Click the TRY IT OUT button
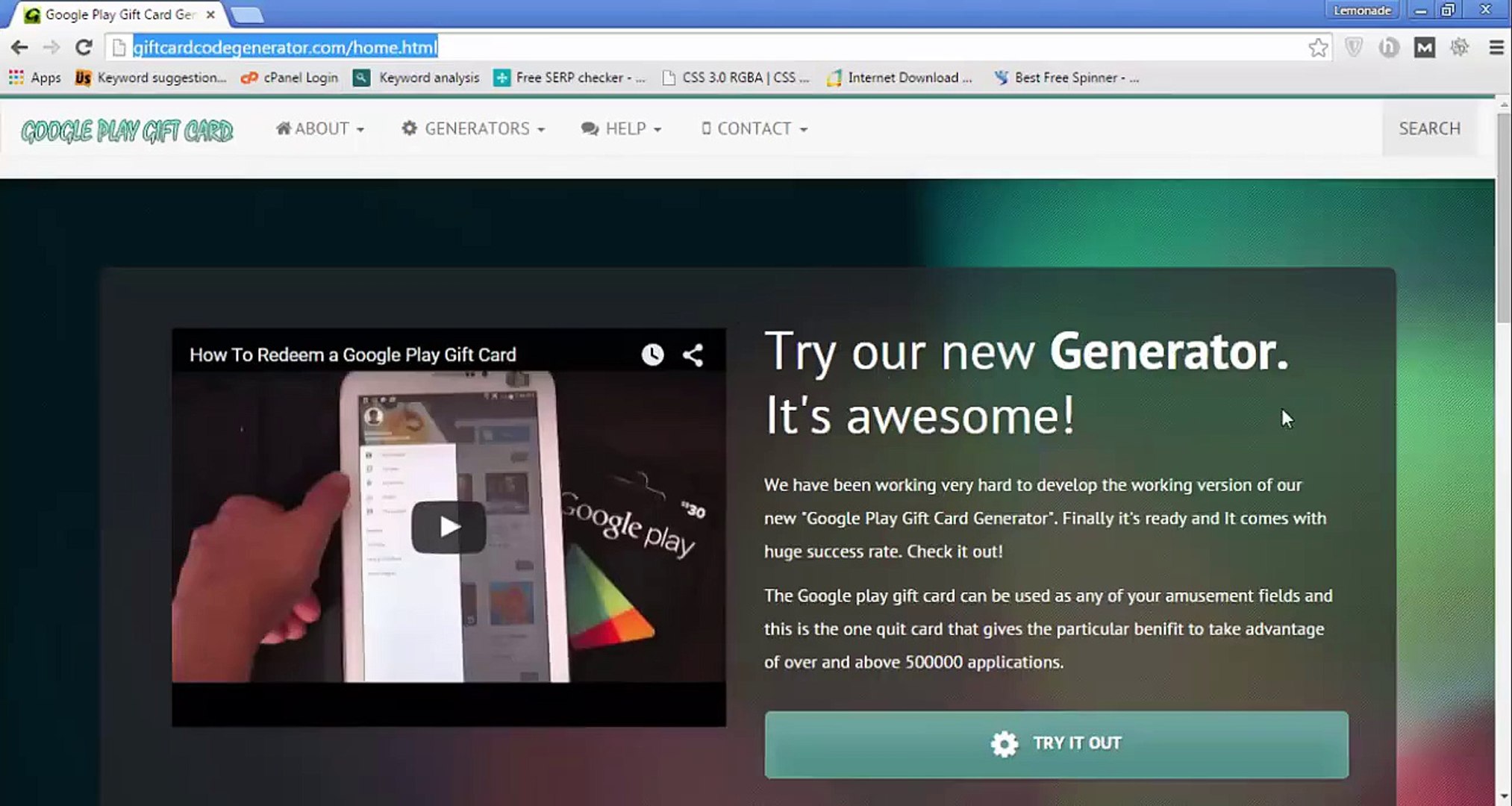Viewport: 1512px width, 806px height. click(1056, 744)
